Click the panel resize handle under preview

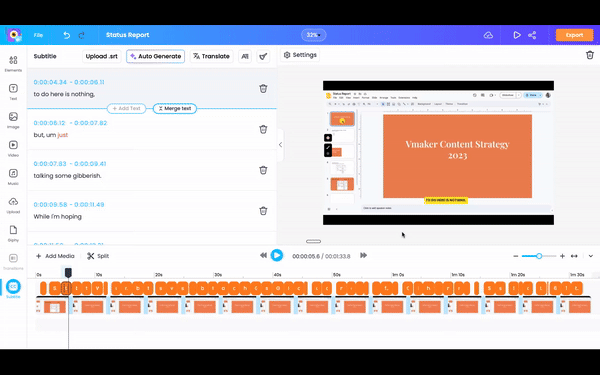[x=313, y=241]
